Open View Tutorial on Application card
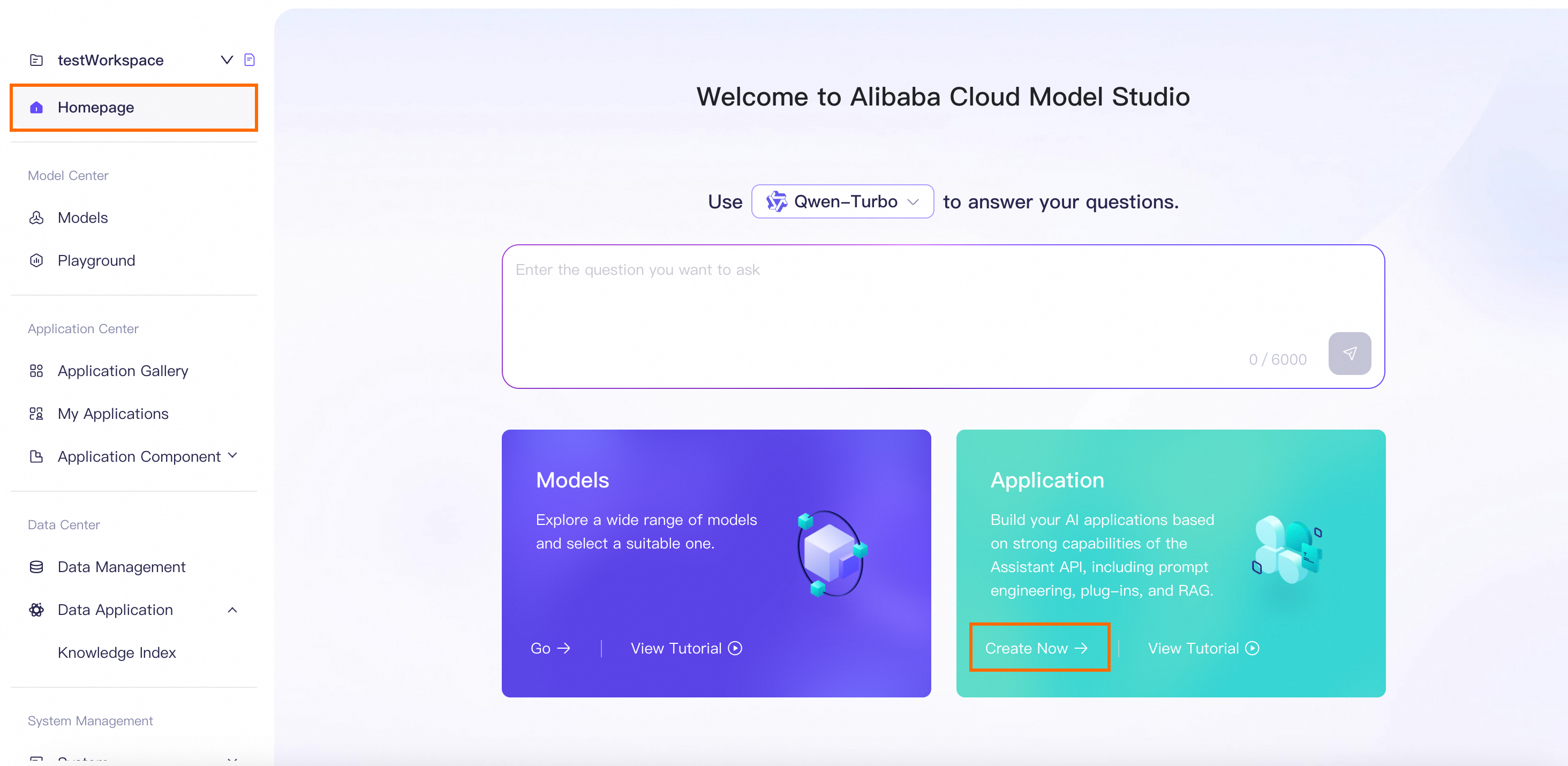This screenshot has width=1568, height=766. [x=1203, y=648]
